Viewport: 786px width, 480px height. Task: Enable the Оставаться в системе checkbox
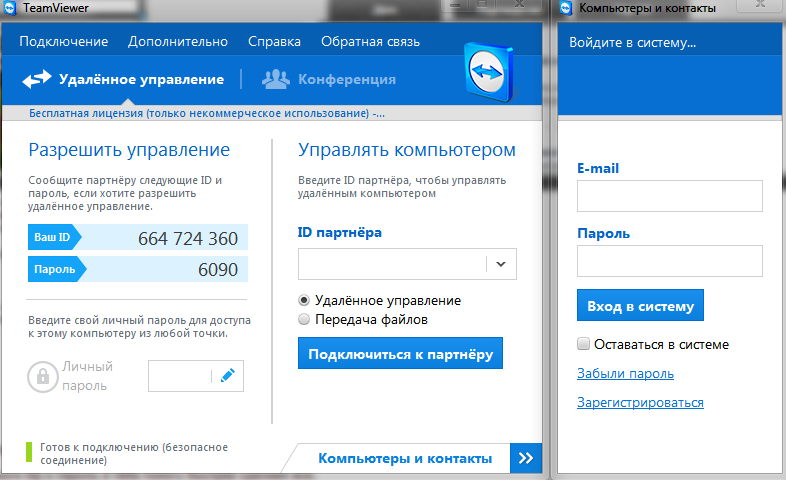tap(583, 344)
